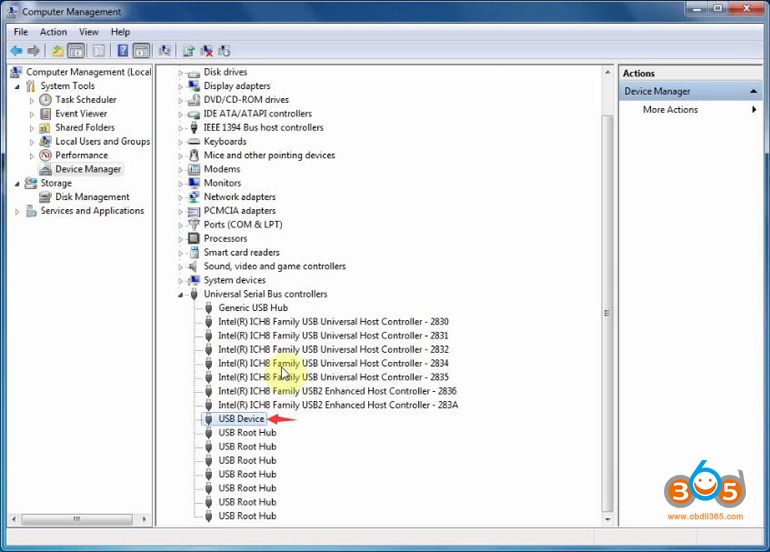This screenshot has width=770, height=552.
Task: Click the Uninstall device toolbar icon
Action: [206, 51]
